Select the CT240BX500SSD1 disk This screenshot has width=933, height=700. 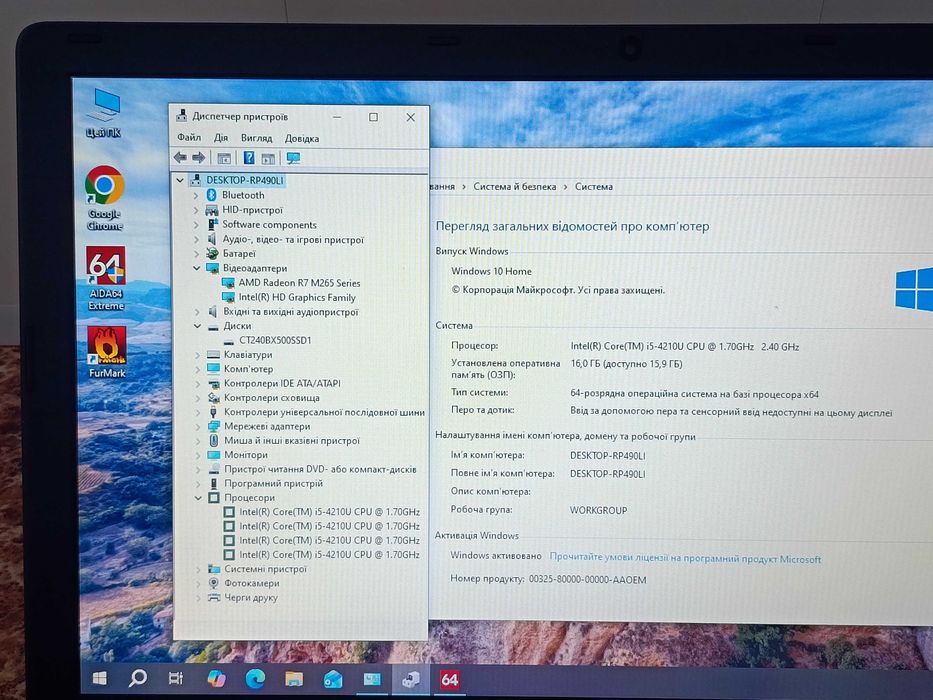click(275, 340)
